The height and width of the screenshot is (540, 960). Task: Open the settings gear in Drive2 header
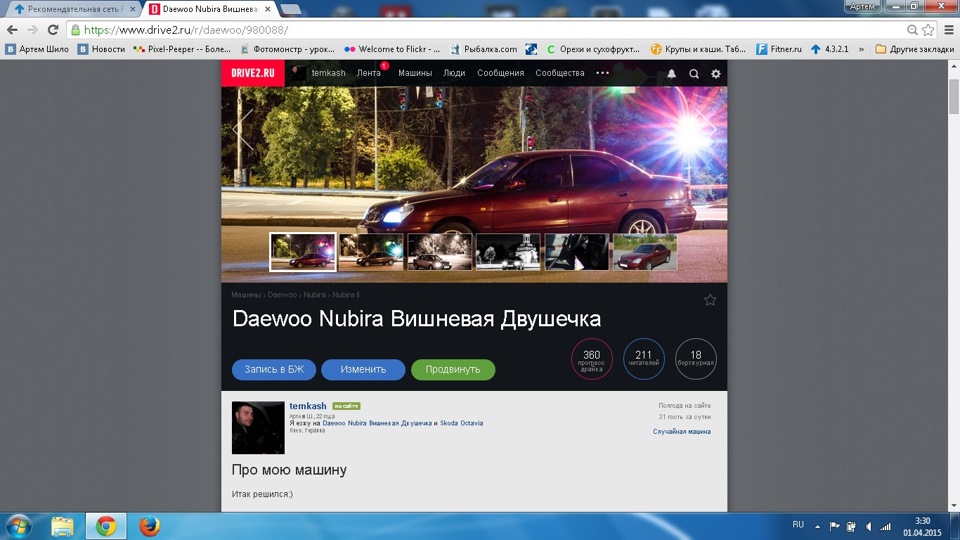716,73
